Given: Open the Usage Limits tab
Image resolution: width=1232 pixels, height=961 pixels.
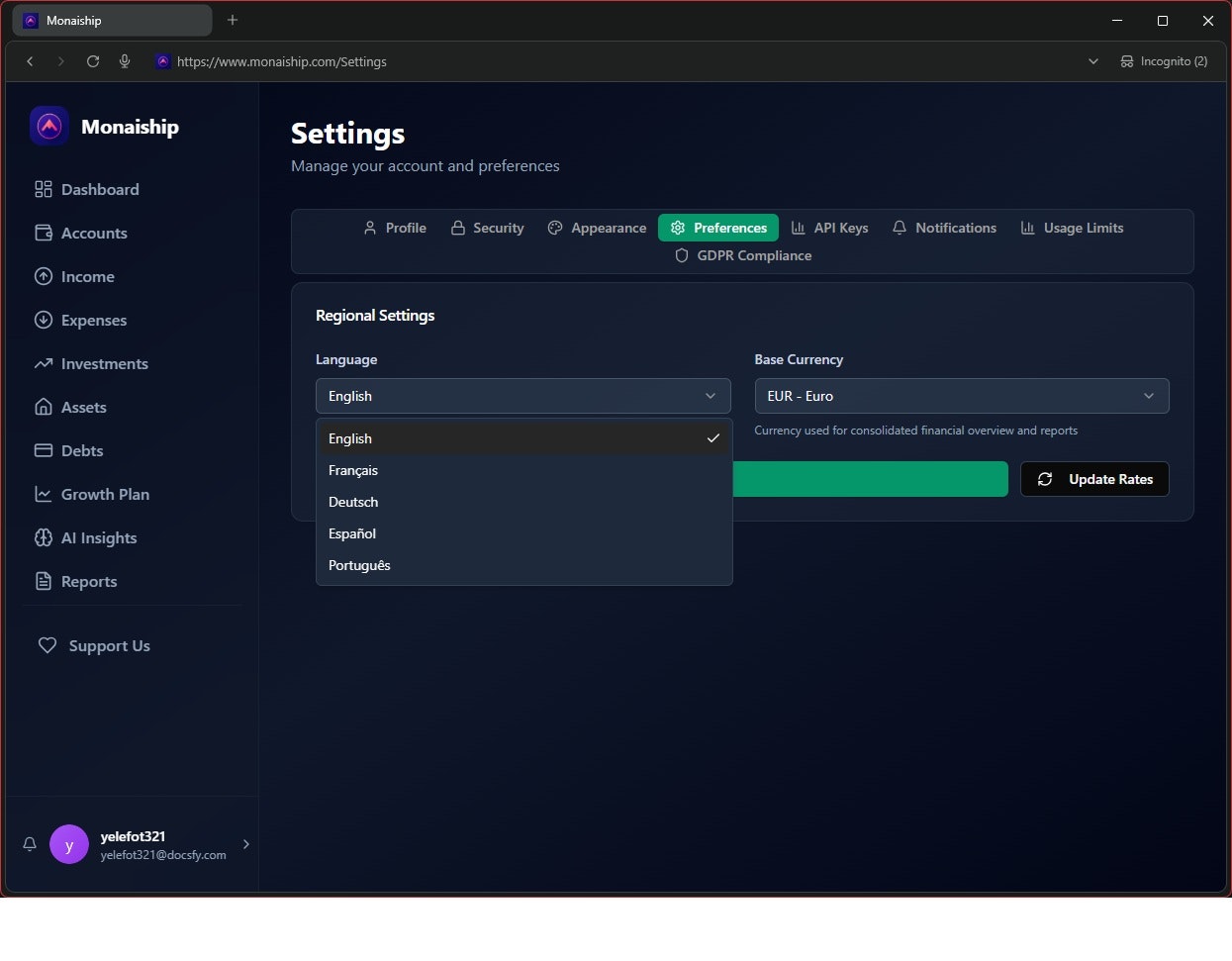Looking at the screenshot, I should click(1072, 228).
